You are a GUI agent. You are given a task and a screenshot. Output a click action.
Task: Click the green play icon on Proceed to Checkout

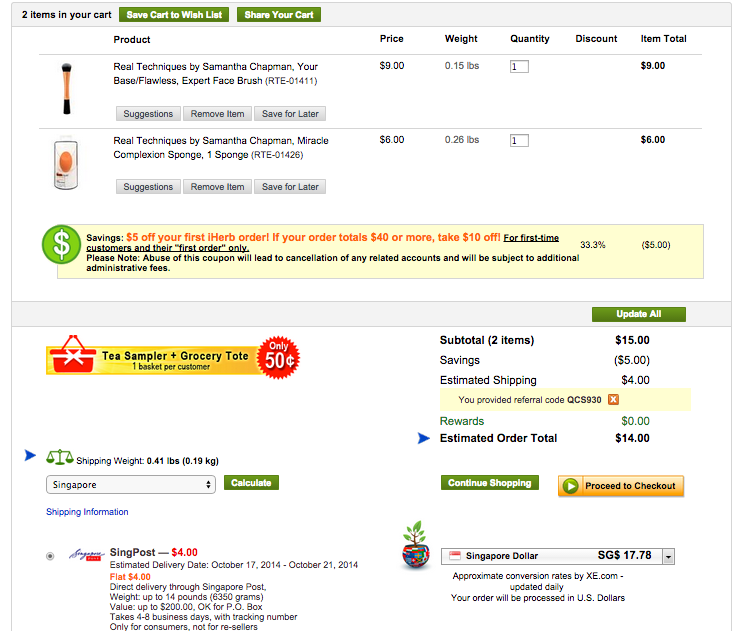tap(570, 486)
